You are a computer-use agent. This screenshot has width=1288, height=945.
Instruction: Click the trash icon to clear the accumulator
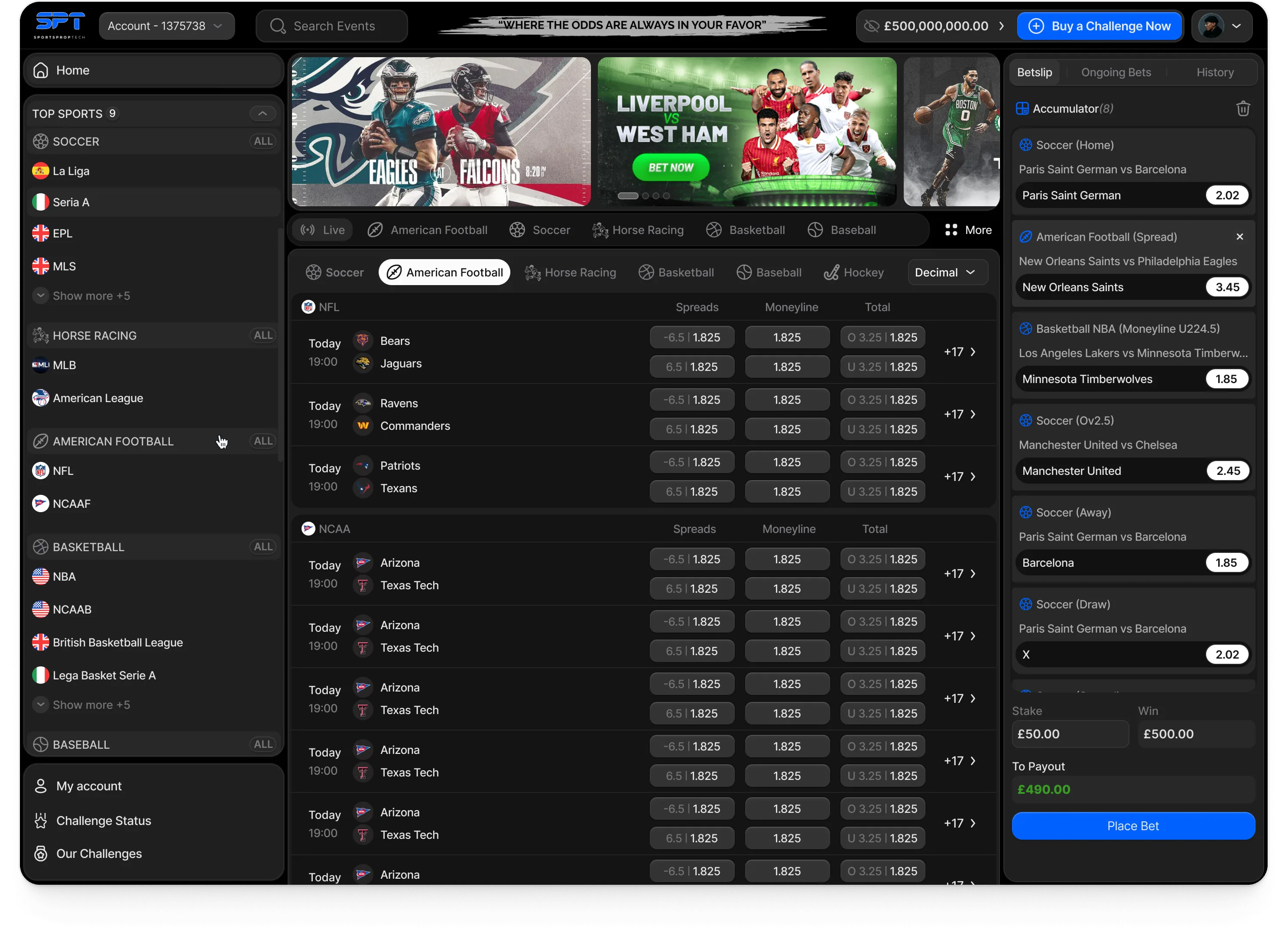(x=1242, y=109)
